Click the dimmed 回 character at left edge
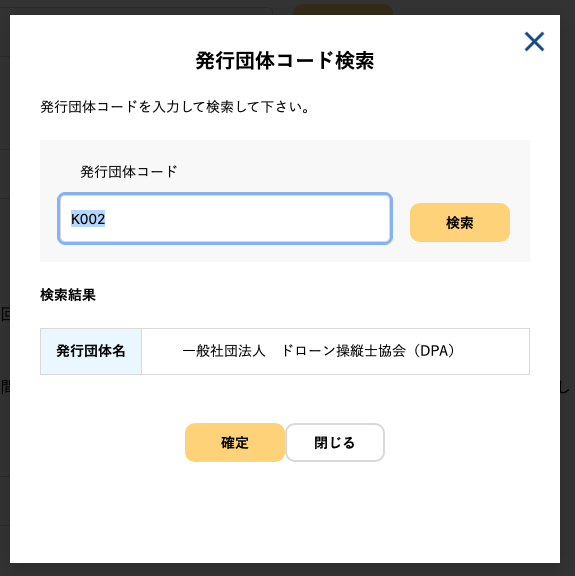The width and height of the screenshot is (575, 576). (x=5, y=314)
